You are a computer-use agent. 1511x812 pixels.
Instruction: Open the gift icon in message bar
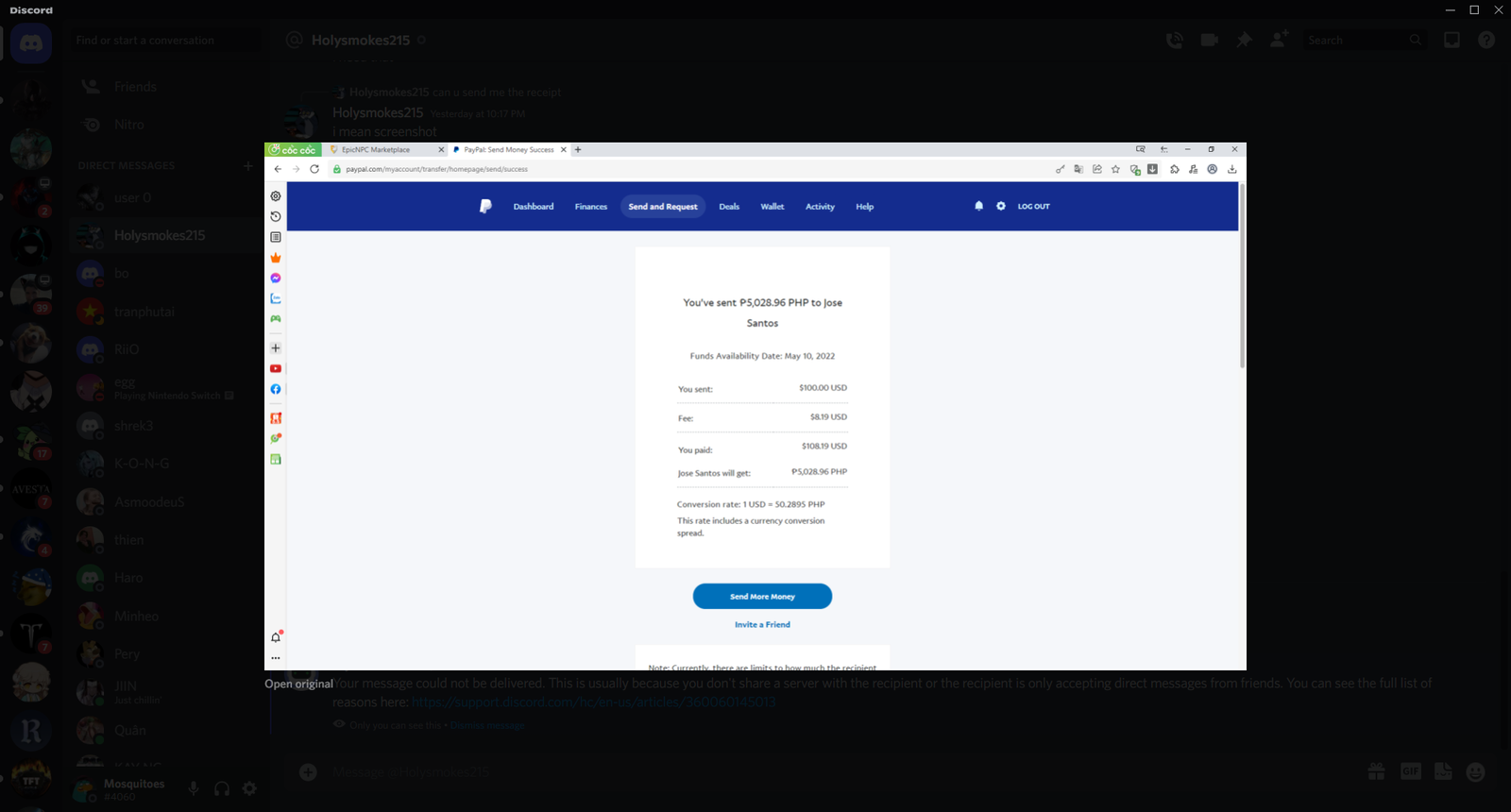coord(1376,772)
